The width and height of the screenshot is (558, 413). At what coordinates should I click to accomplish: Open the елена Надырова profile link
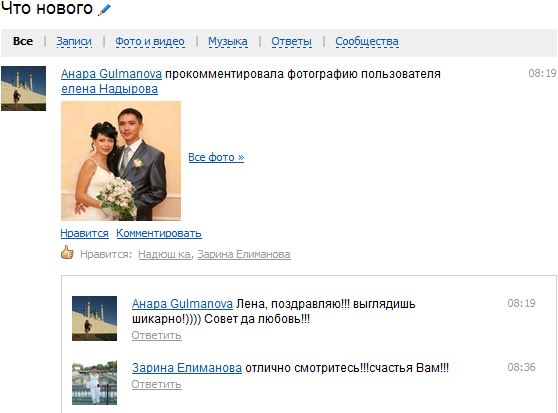[x=110, y=89]
